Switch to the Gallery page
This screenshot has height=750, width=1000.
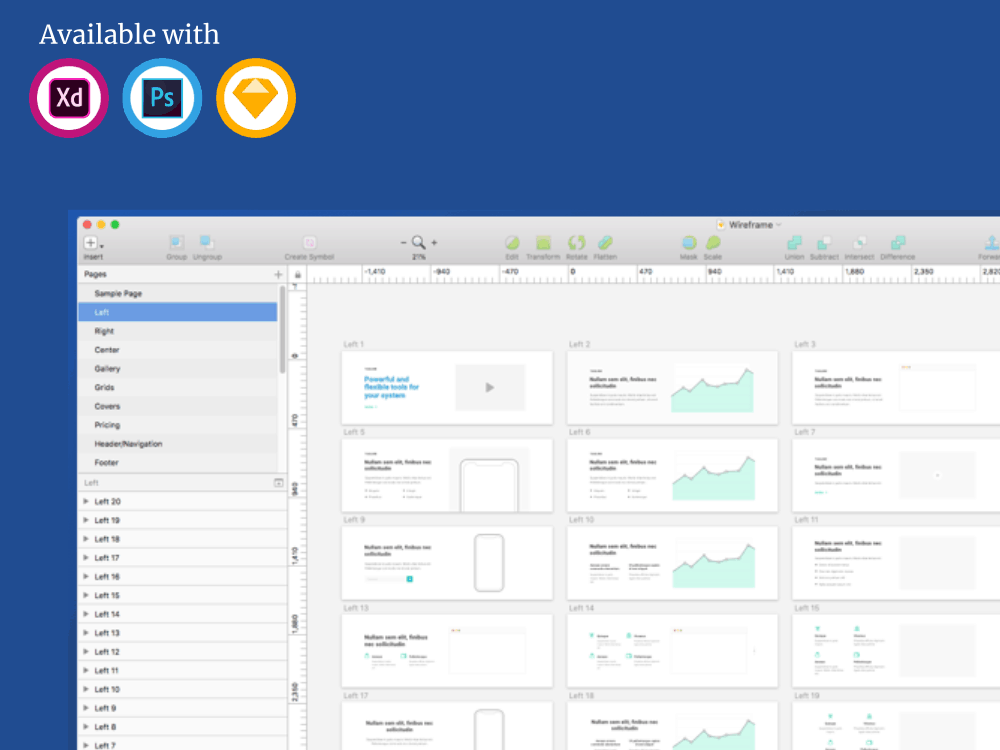coord(110,368)
